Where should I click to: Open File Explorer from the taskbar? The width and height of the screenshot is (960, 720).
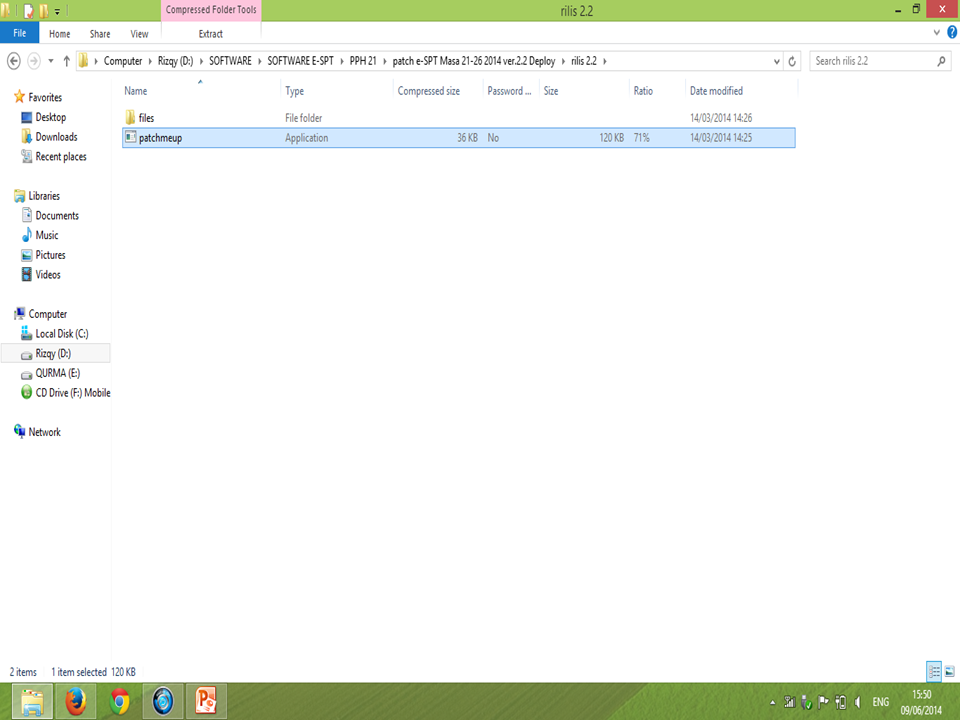tap(32, 702)
